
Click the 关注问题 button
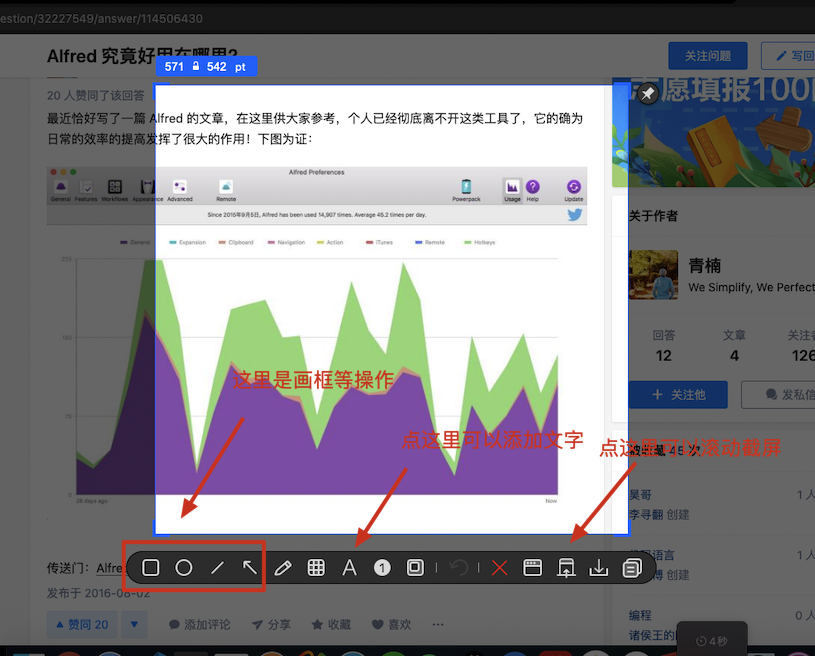click(x=707, y=56)
